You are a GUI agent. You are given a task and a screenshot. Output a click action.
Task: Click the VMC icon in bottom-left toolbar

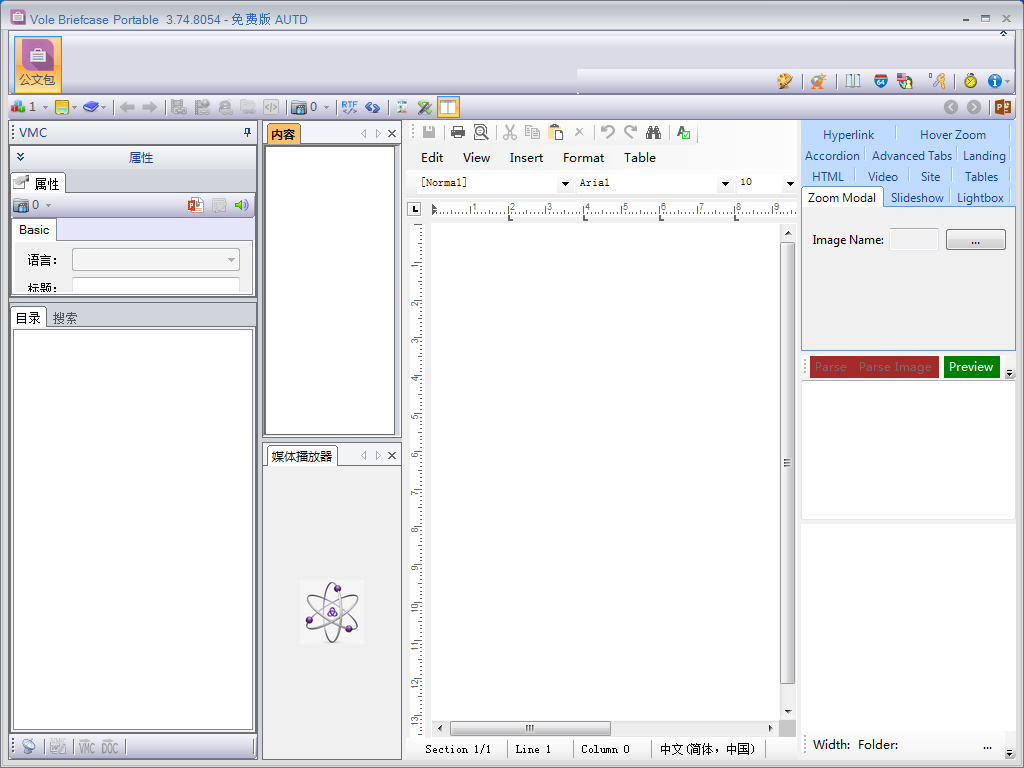click(x=87, y=746)
